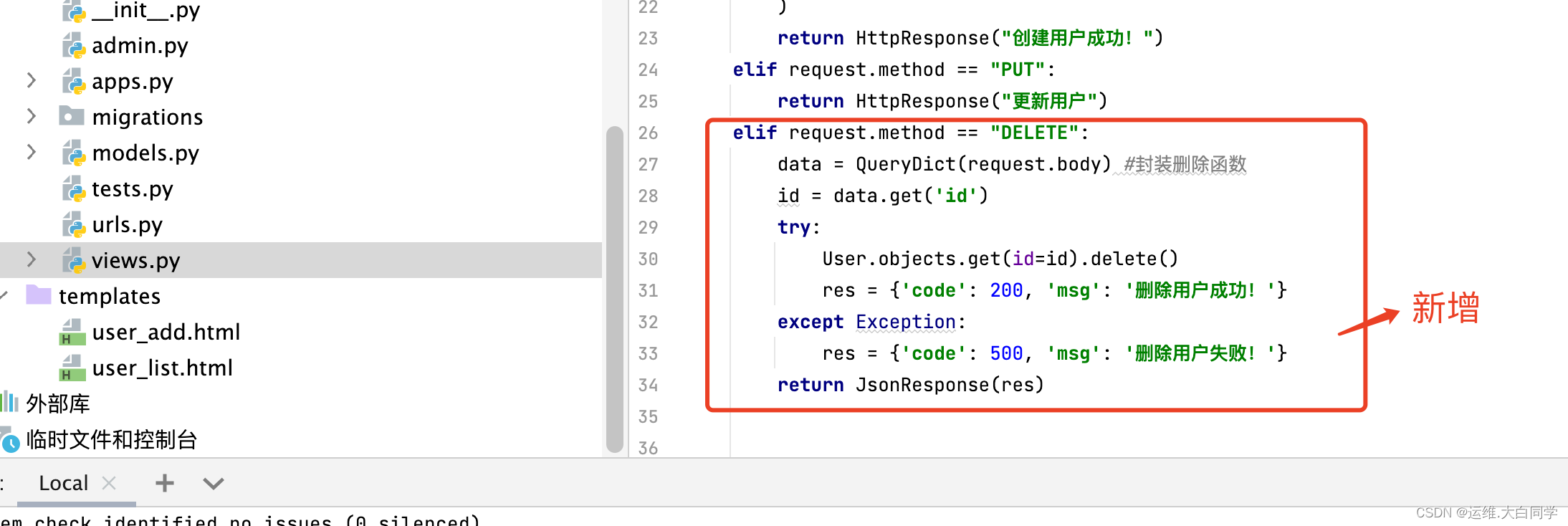Switch to the Local terminal tab
The height and width of the screenshot is (526, 1568).
coord(63,483)
